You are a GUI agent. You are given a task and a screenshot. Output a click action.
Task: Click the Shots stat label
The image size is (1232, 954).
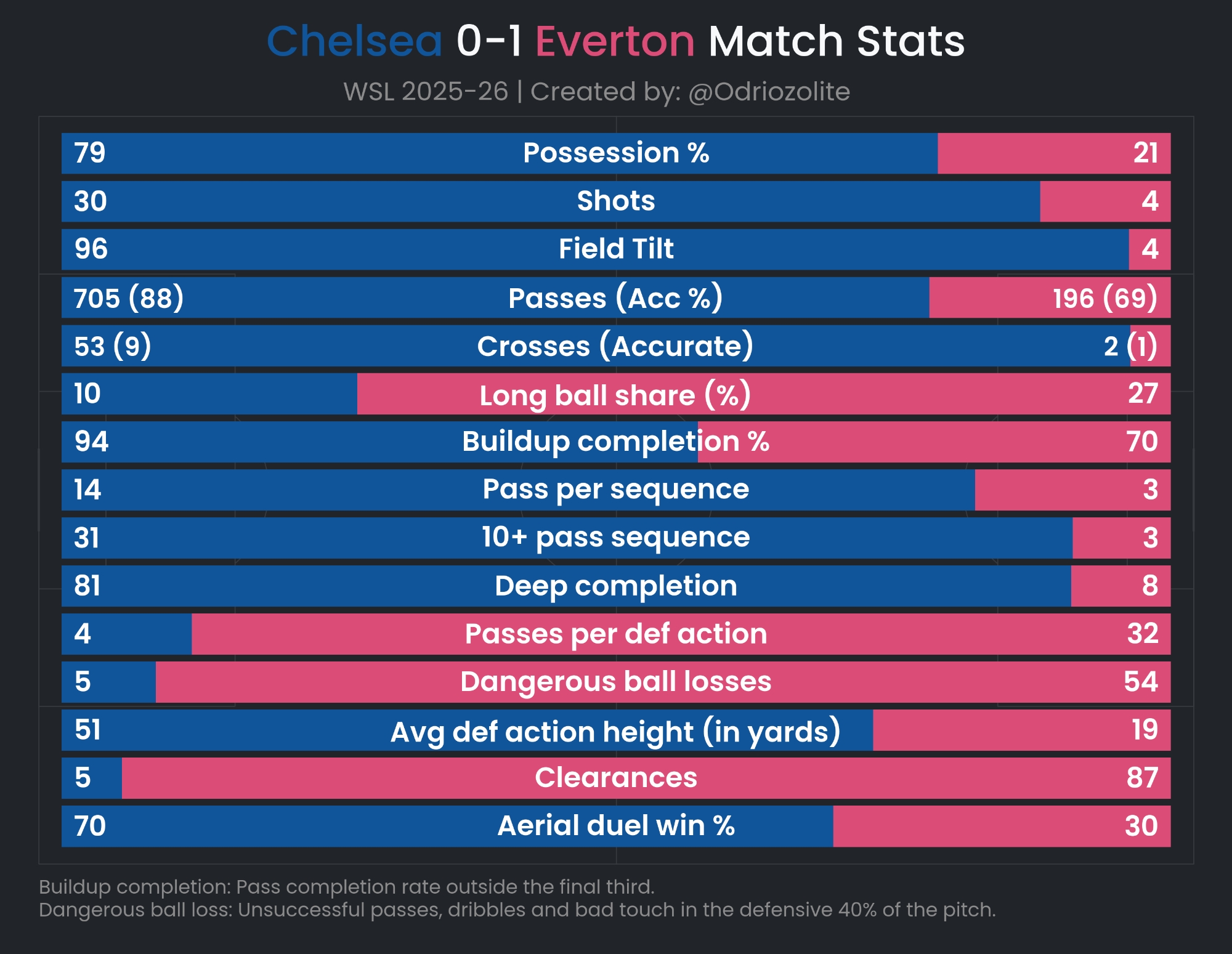[x=616, y=201]
